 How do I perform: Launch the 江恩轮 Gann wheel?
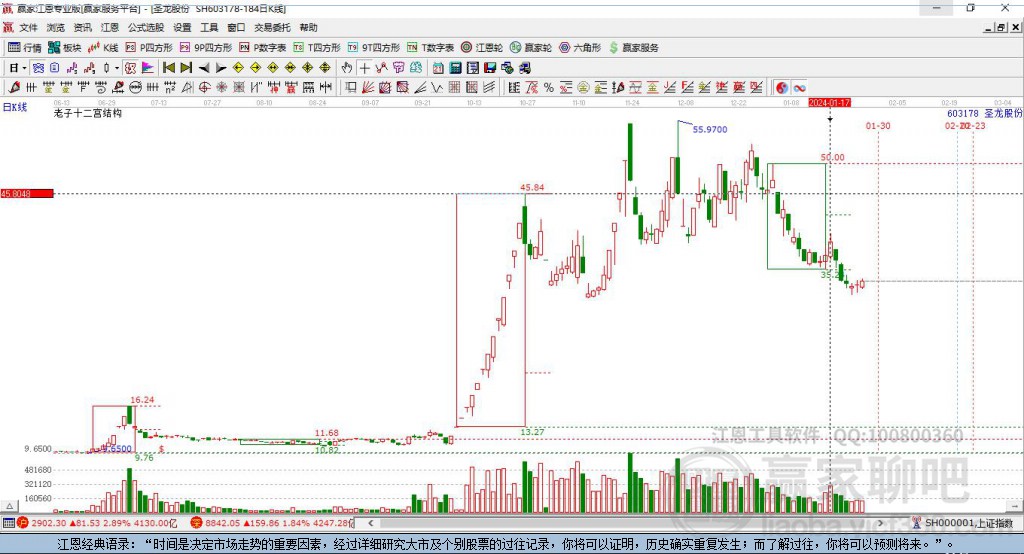[x=482, y=48]
